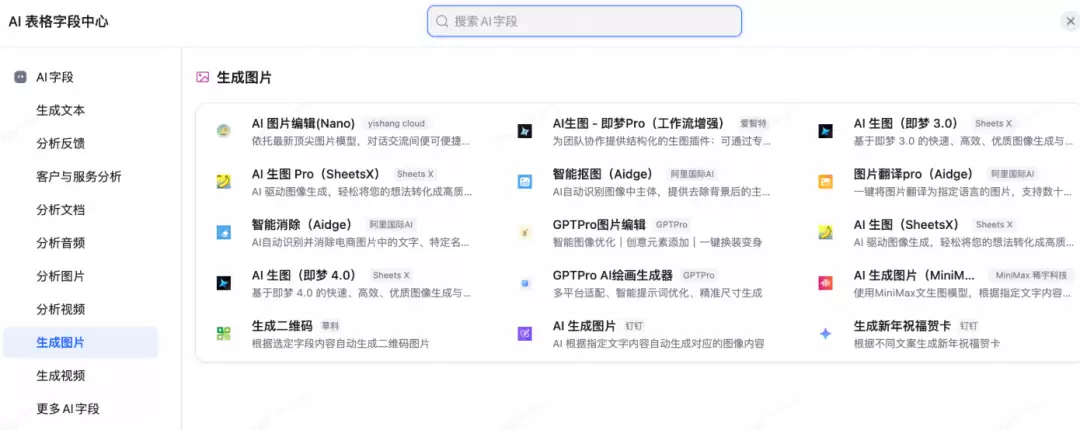The image size is (1080, 430).
Task: Select the AI字段 sidebar heading
Action: (54, 77)
